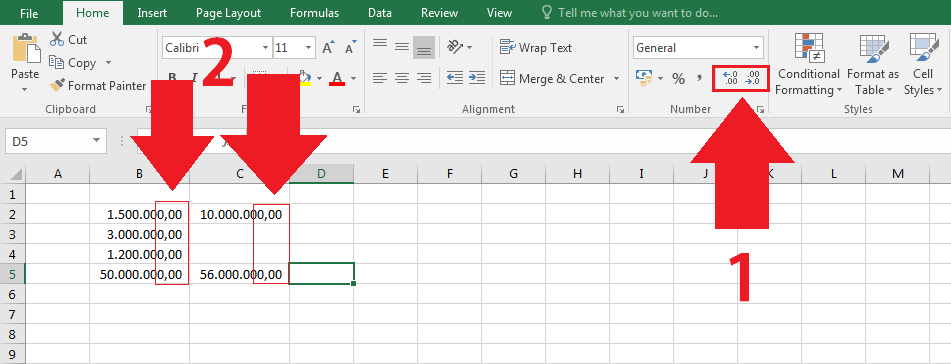Switch to the Insert tab
This screenshot has width=951, height=364.
pyautogui.click(x=153, y=13)
